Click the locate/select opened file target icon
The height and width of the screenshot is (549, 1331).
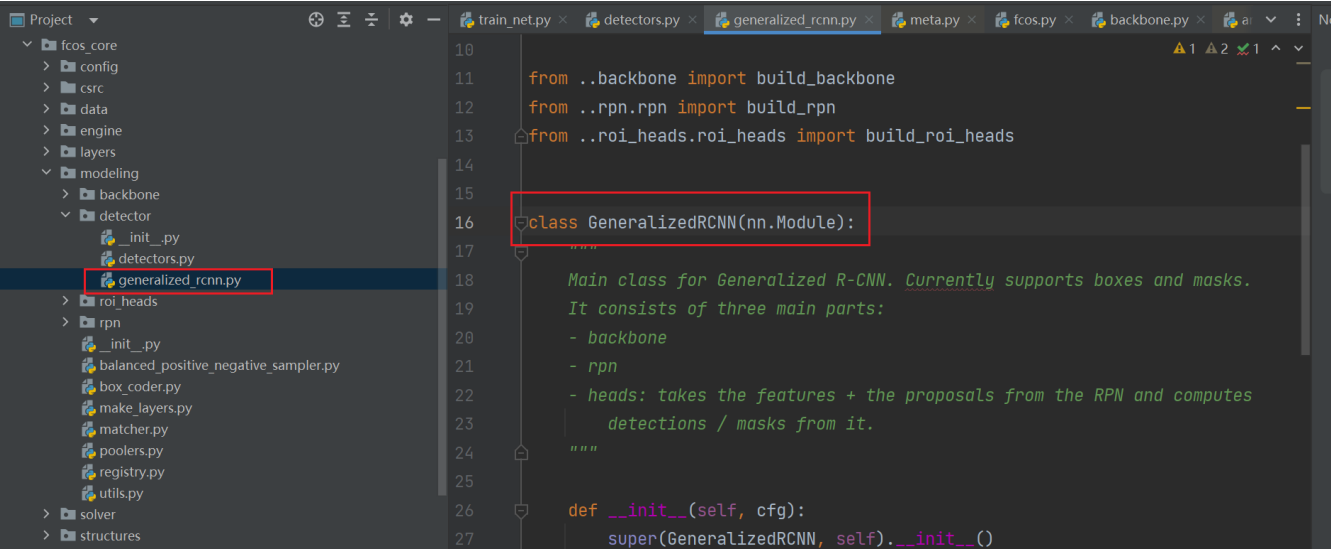tap(316, 19)
